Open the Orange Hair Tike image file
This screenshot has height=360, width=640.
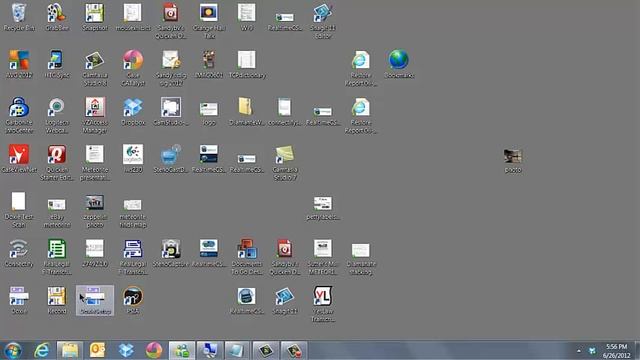[x=209, y=20]
